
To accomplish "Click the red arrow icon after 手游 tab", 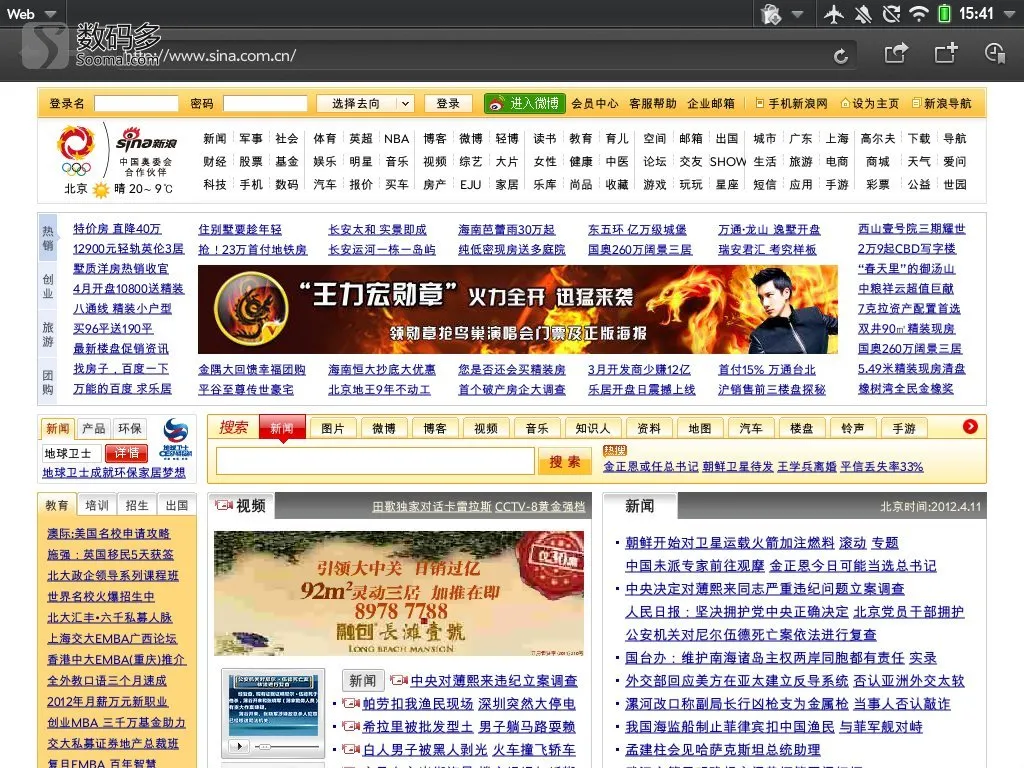I will coord(970,426).
